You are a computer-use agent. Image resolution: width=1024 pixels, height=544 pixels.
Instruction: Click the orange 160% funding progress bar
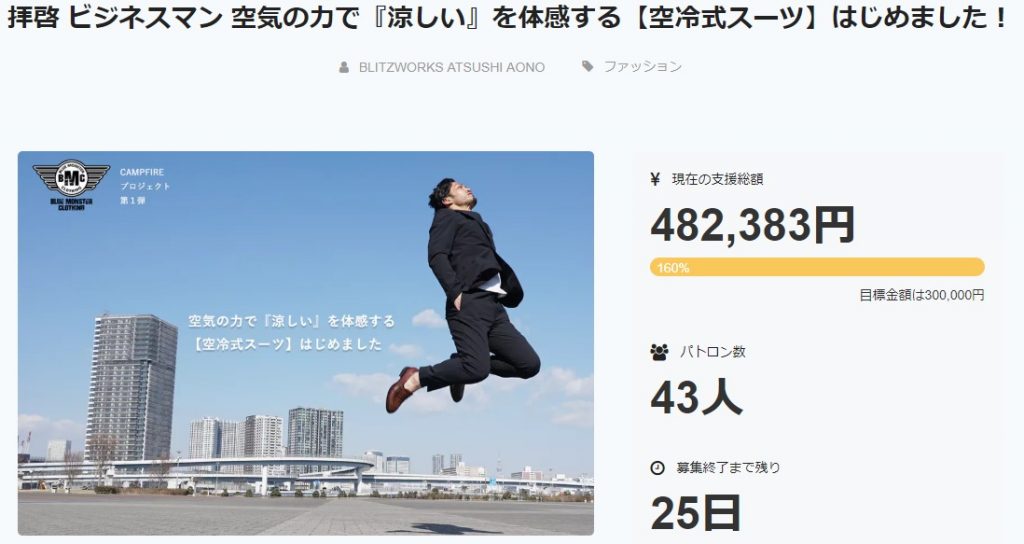pos(817,267)
